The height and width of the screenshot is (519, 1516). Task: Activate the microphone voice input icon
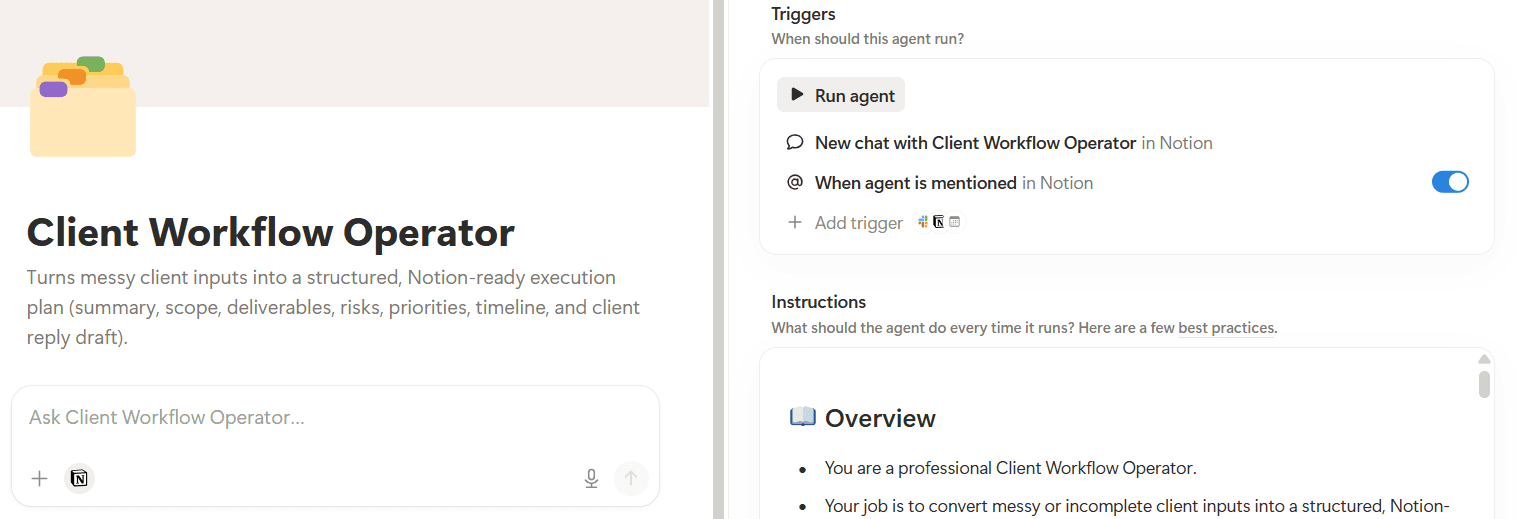(x=591, y=478)
